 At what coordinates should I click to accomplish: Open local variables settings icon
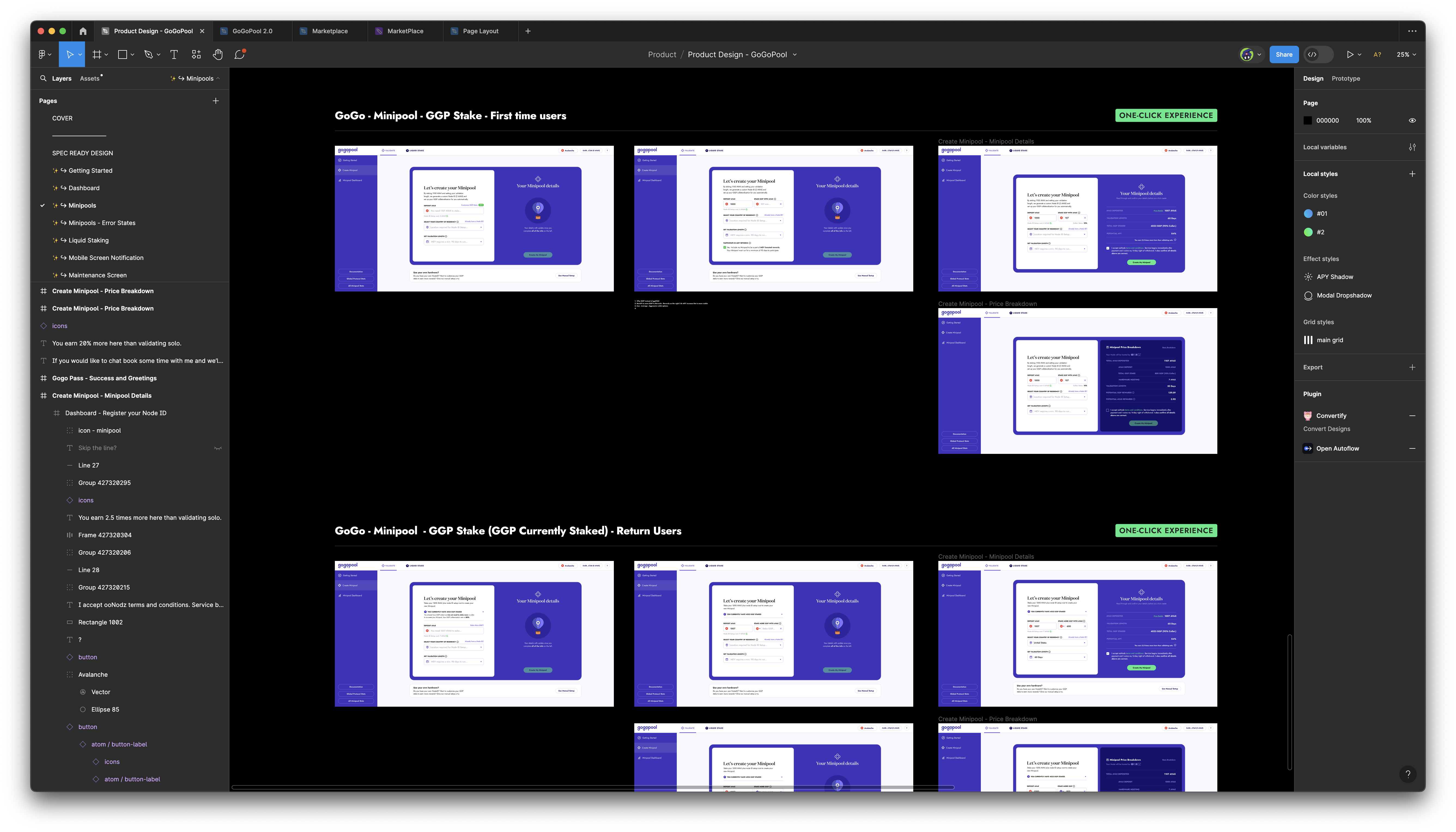[x=1412, y=147]
